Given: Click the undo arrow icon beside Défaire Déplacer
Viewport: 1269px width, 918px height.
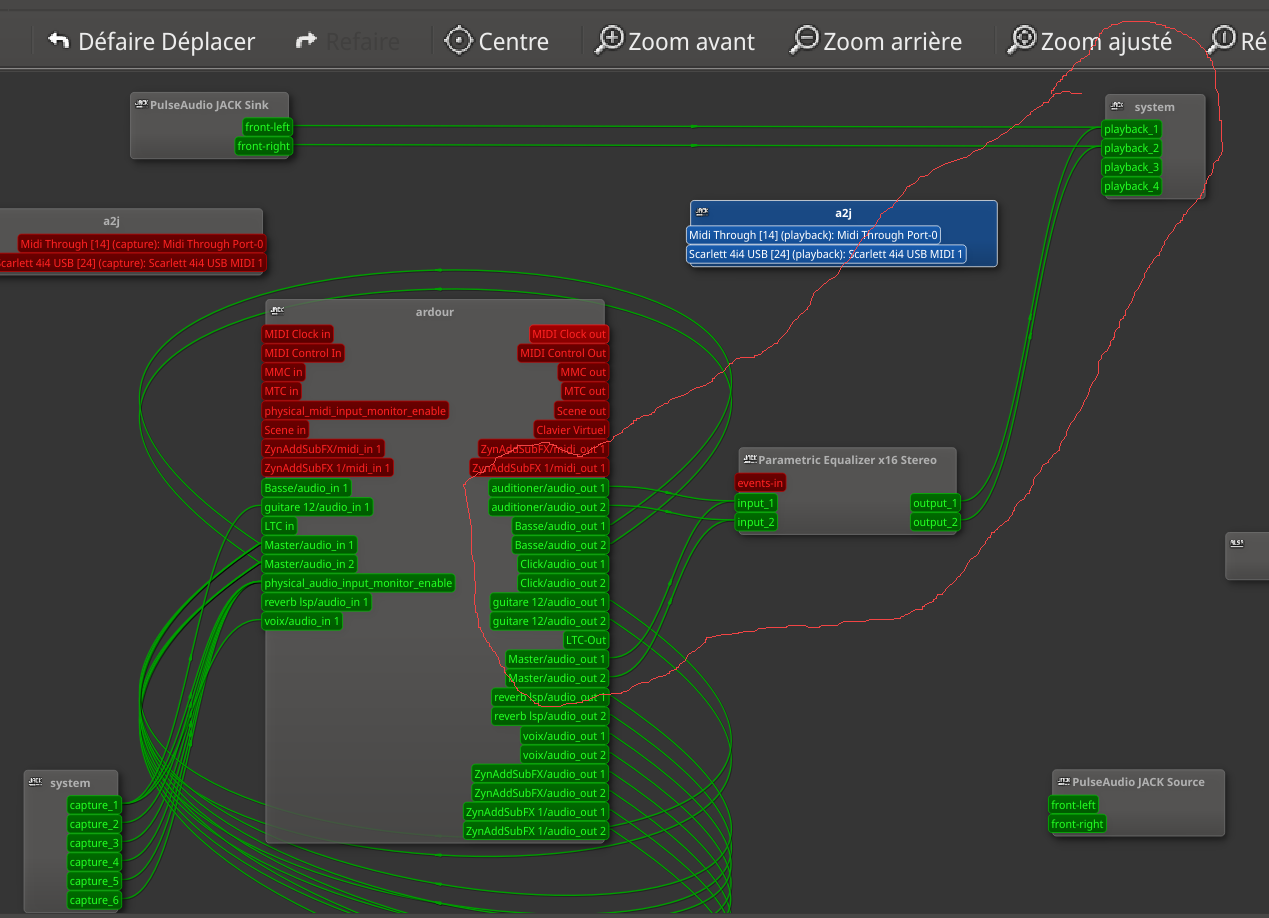Looking at the screenshot, I should pos(59,41).
